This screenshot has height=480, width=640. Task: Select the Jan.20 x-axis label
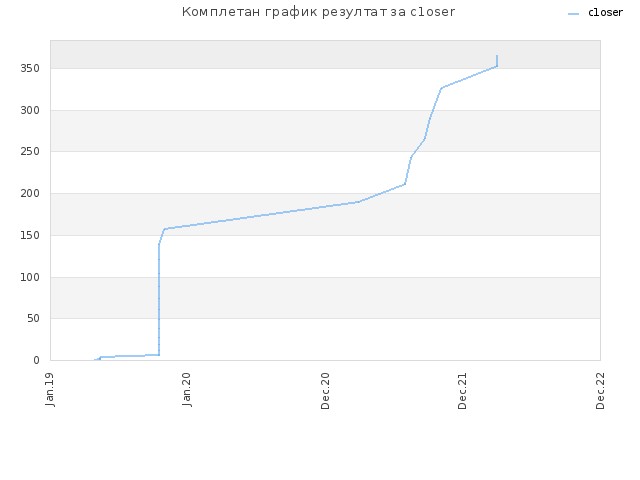[x=187, y=389]
